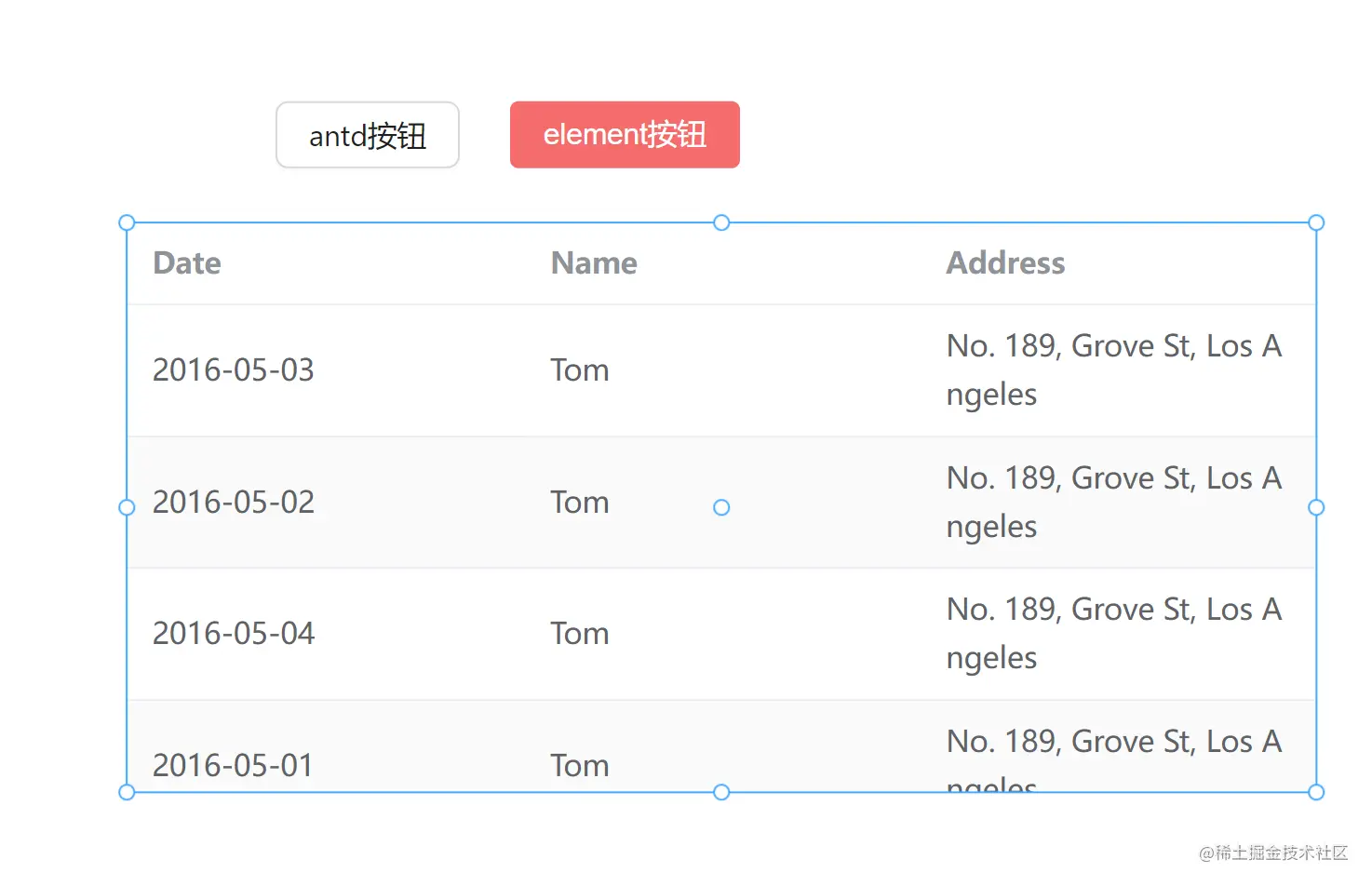
Task: Click the antd按钮 button
Action: pos(368,136)
